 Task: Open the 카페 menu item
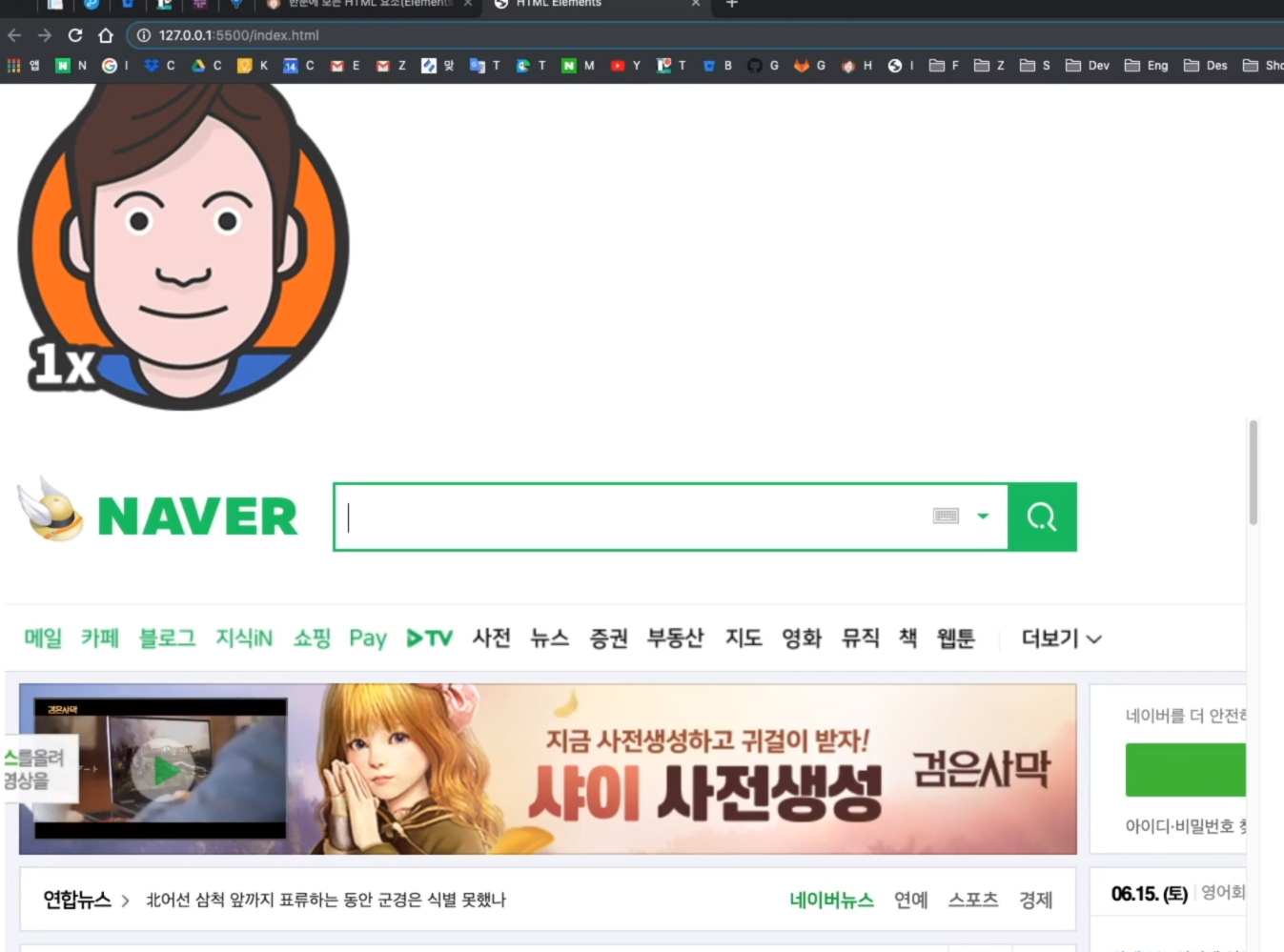[100, 638]
